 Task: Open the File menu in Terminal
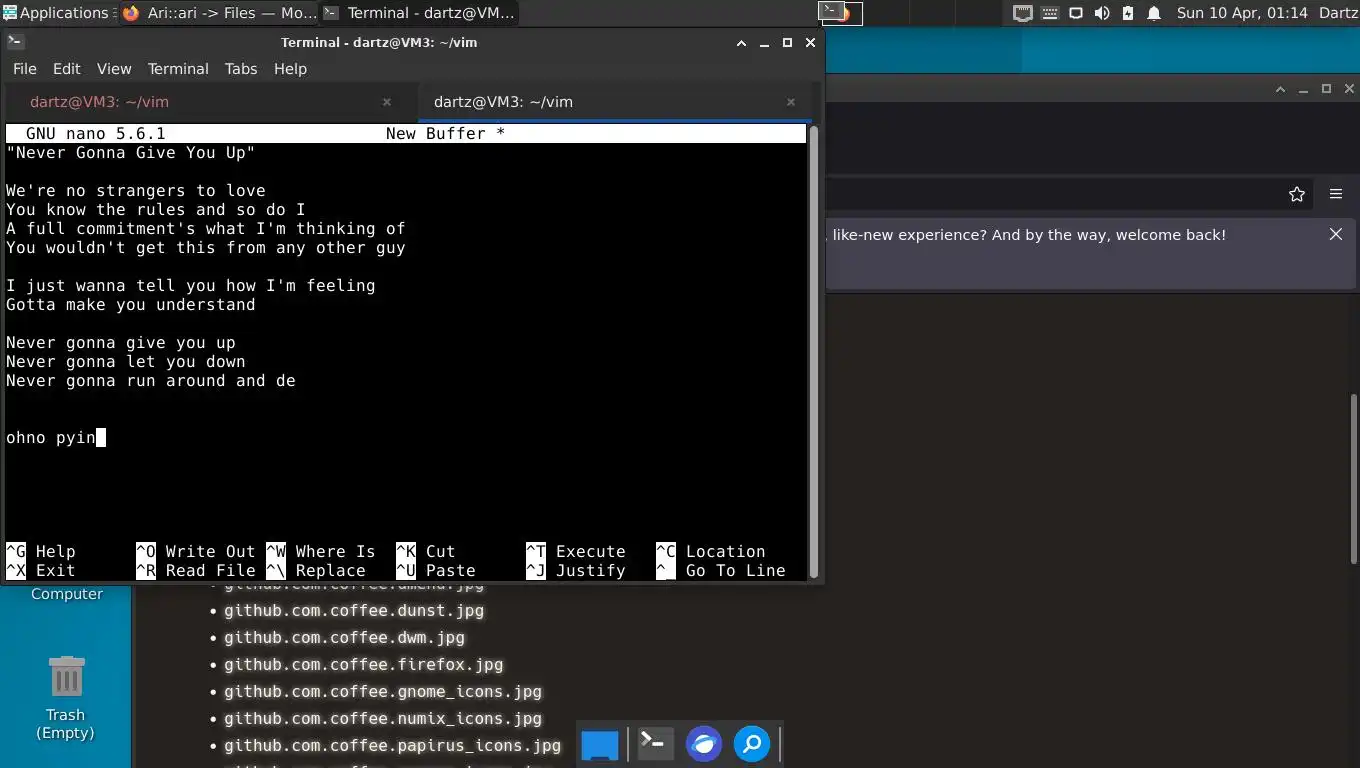[24, 69]
